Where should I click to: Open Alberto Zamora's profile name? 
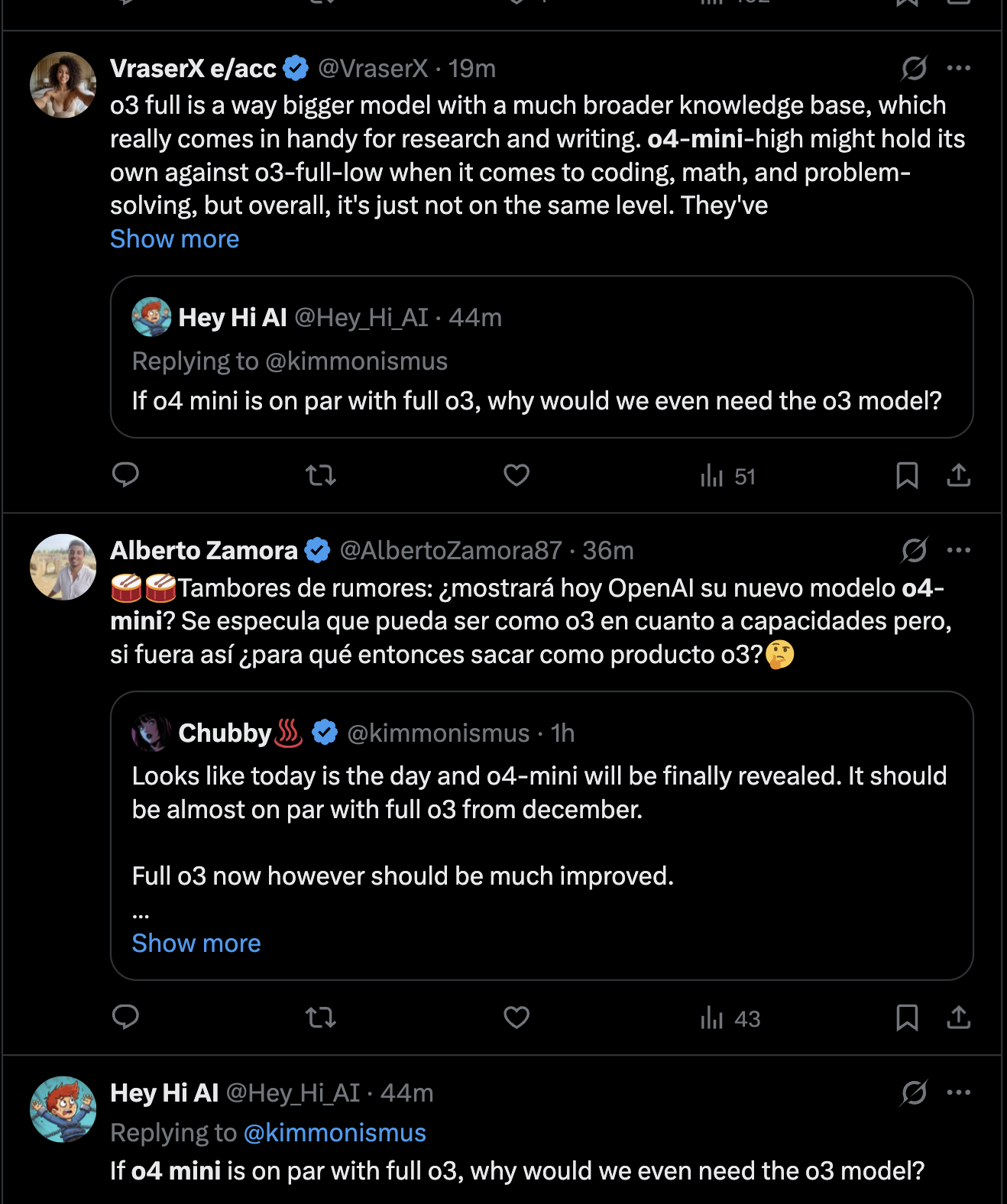[x=204, y=550]
